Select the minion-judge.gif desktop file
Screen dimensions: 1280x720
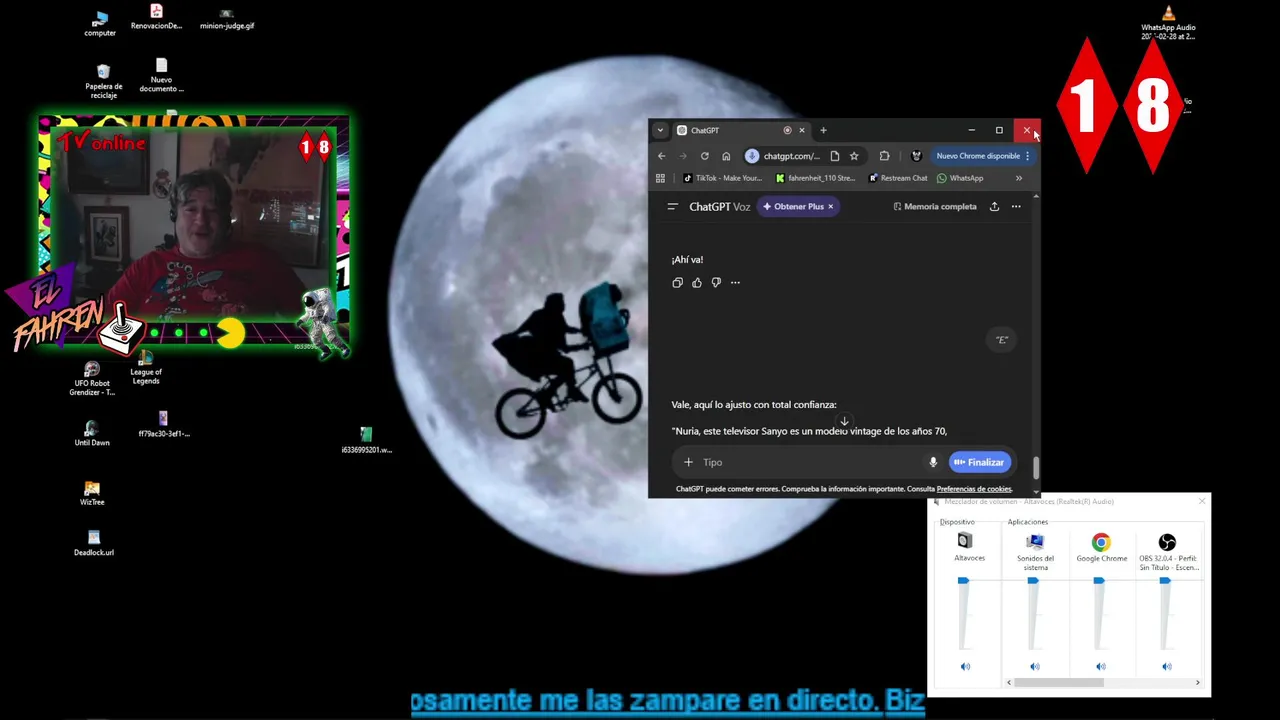(x=227, y=19)
